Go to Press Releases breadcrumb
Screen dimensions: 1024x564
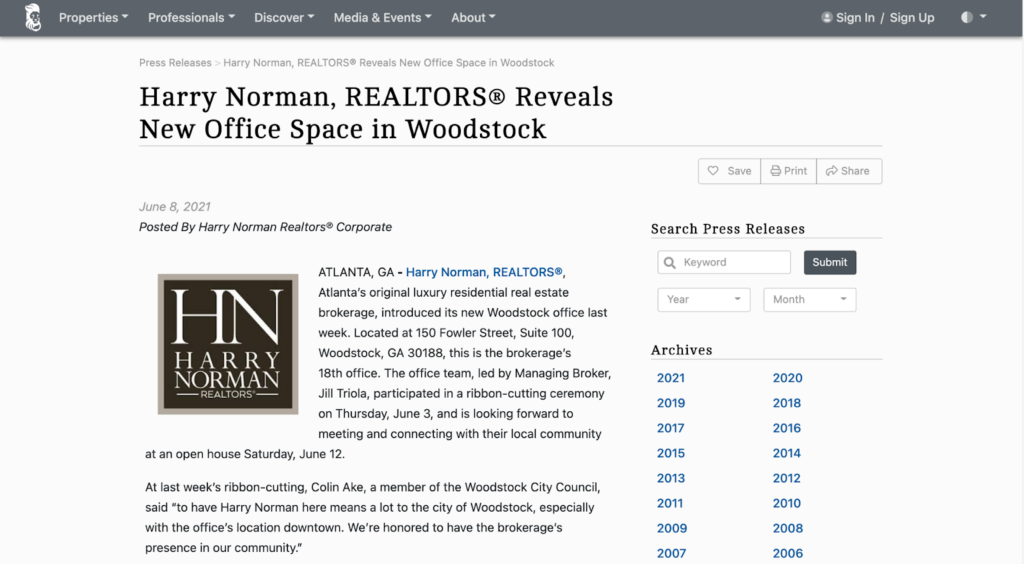click(x=175, y=63)
